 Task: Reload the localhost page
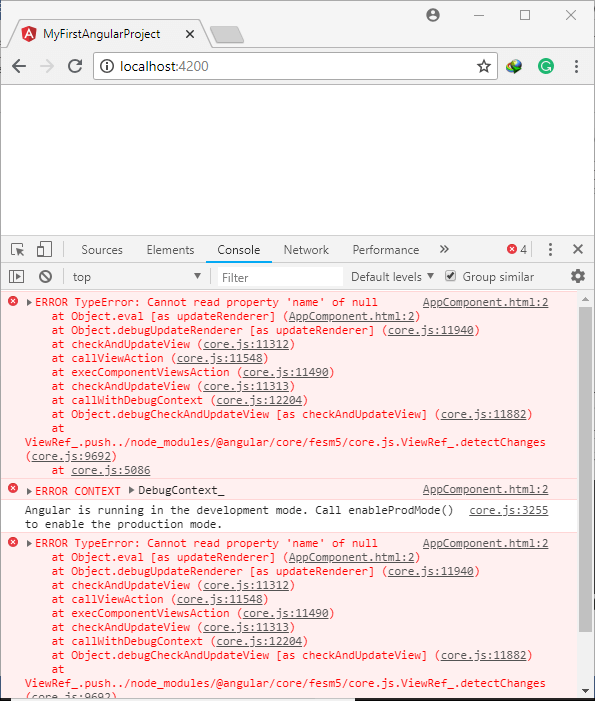click(75, 67)
